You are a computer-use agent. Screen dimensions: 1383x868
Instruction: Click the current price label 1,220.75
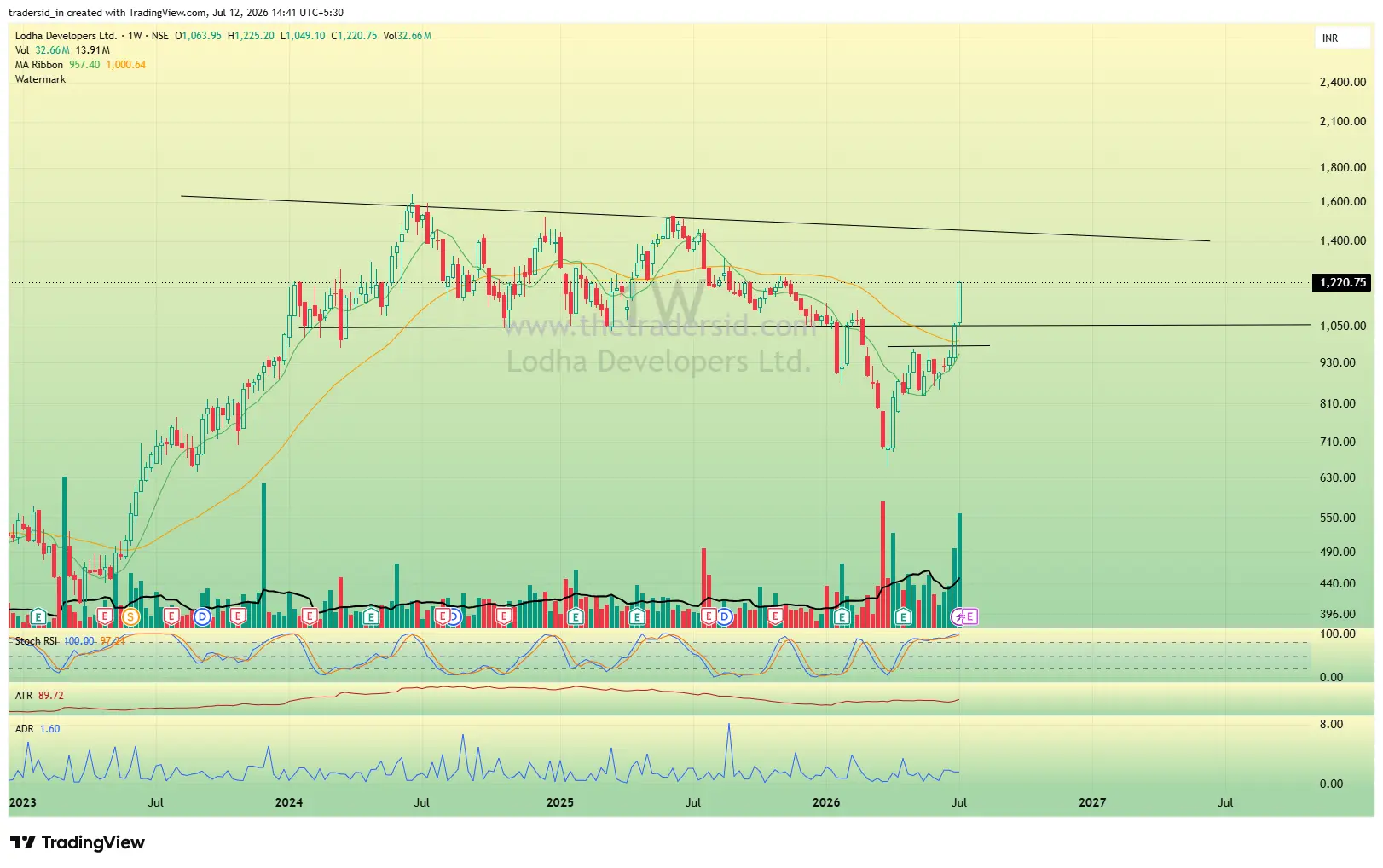click(x=1342, y=282)
